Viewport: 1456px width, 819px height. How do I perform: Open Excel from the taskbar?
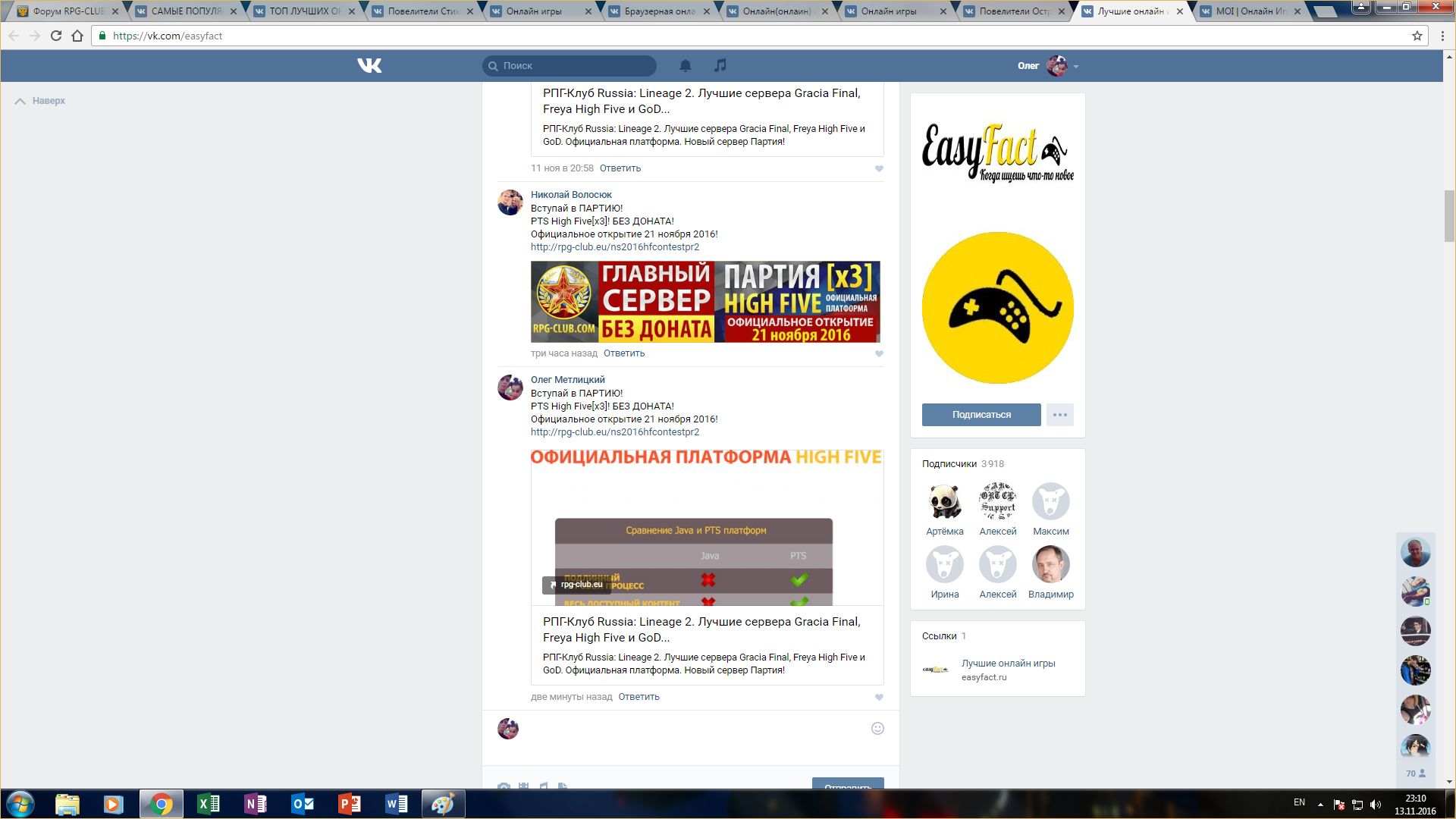pos(208,804)
